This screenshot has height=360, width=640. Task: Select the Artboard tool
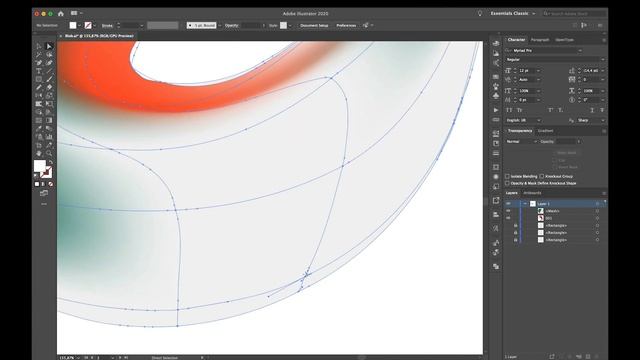(39, 145)
